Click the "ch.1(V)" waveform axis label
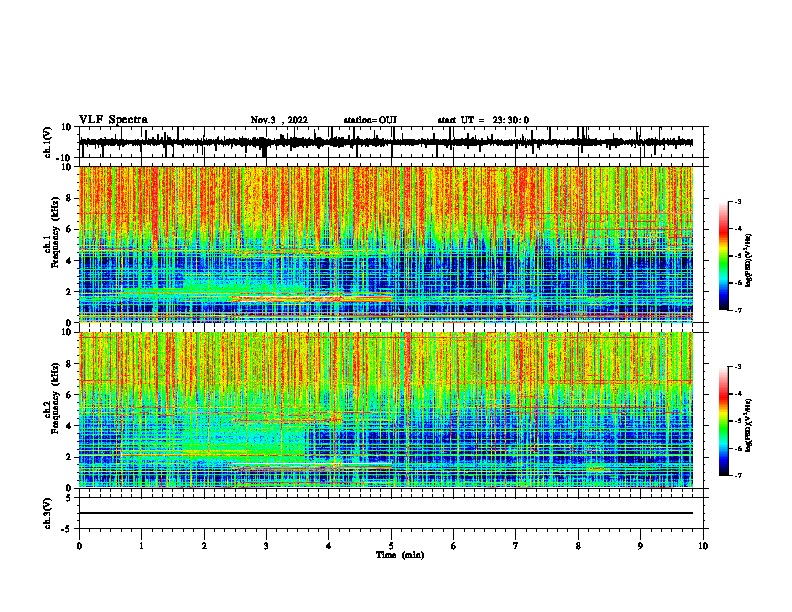The width and height of the screenshot is (792, 612). (x=48, y=142)
